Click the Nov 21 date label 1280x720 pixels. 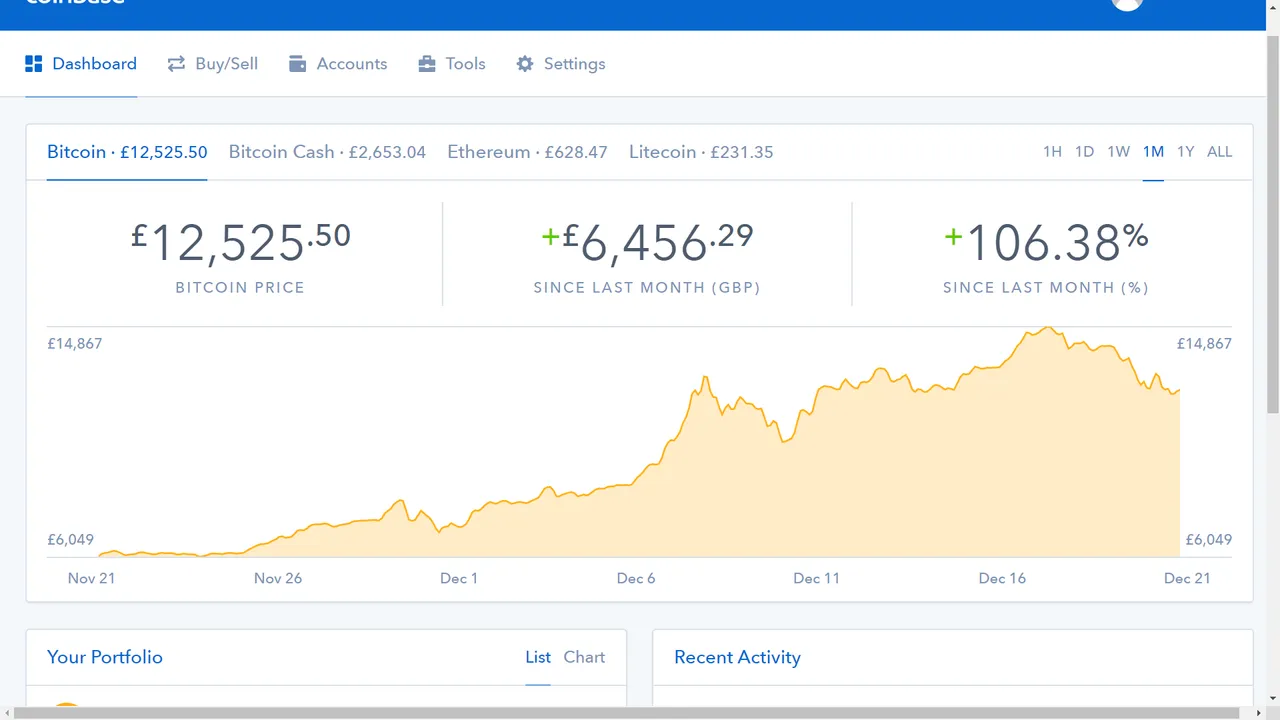coord(91,578)
